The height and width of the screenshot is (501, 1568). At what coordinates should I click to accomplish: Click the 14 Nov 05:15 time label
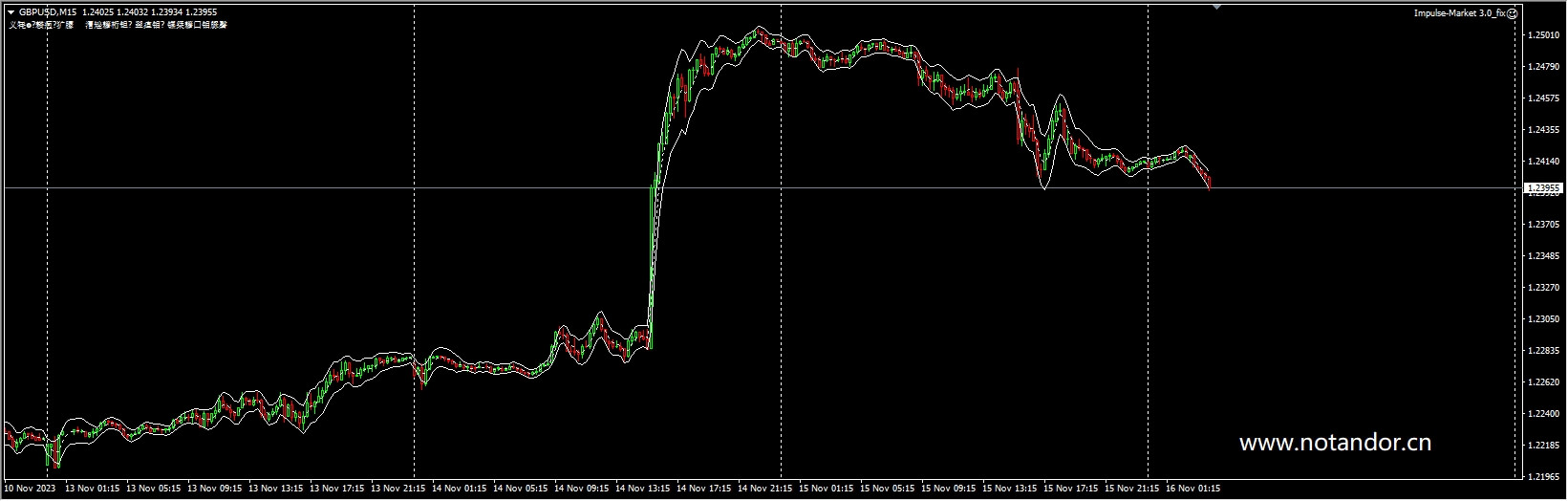pyautogui.click(x=520, y=489)
